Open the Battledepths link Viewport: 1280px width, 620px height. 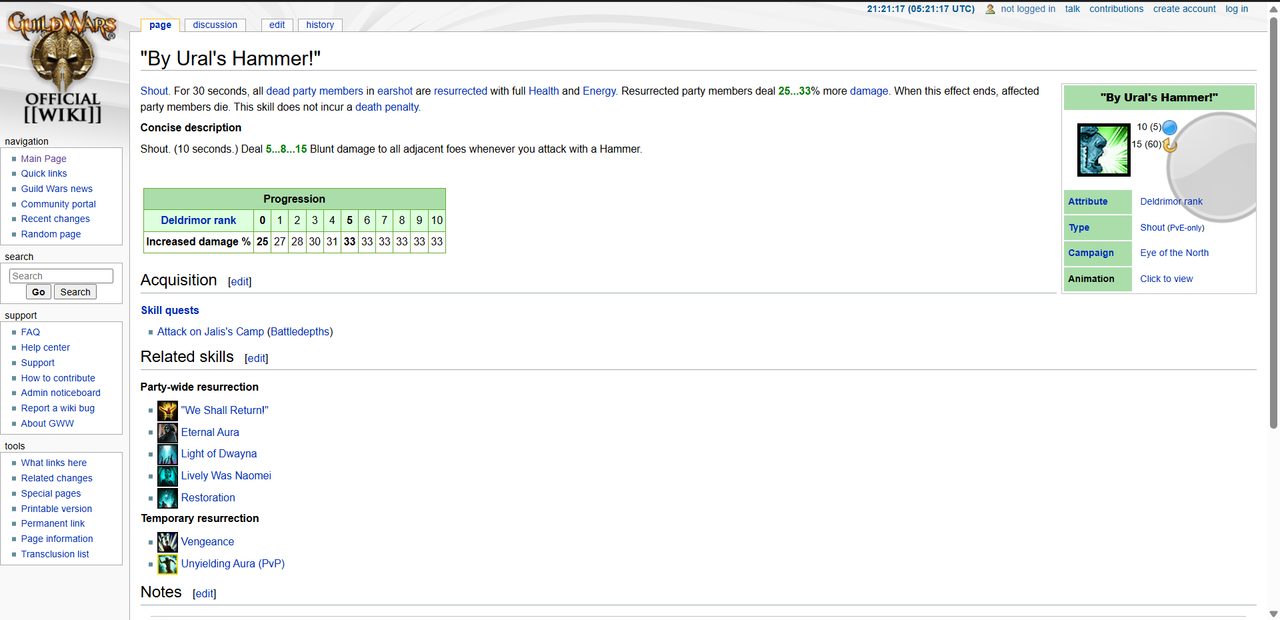coord(300,332)
